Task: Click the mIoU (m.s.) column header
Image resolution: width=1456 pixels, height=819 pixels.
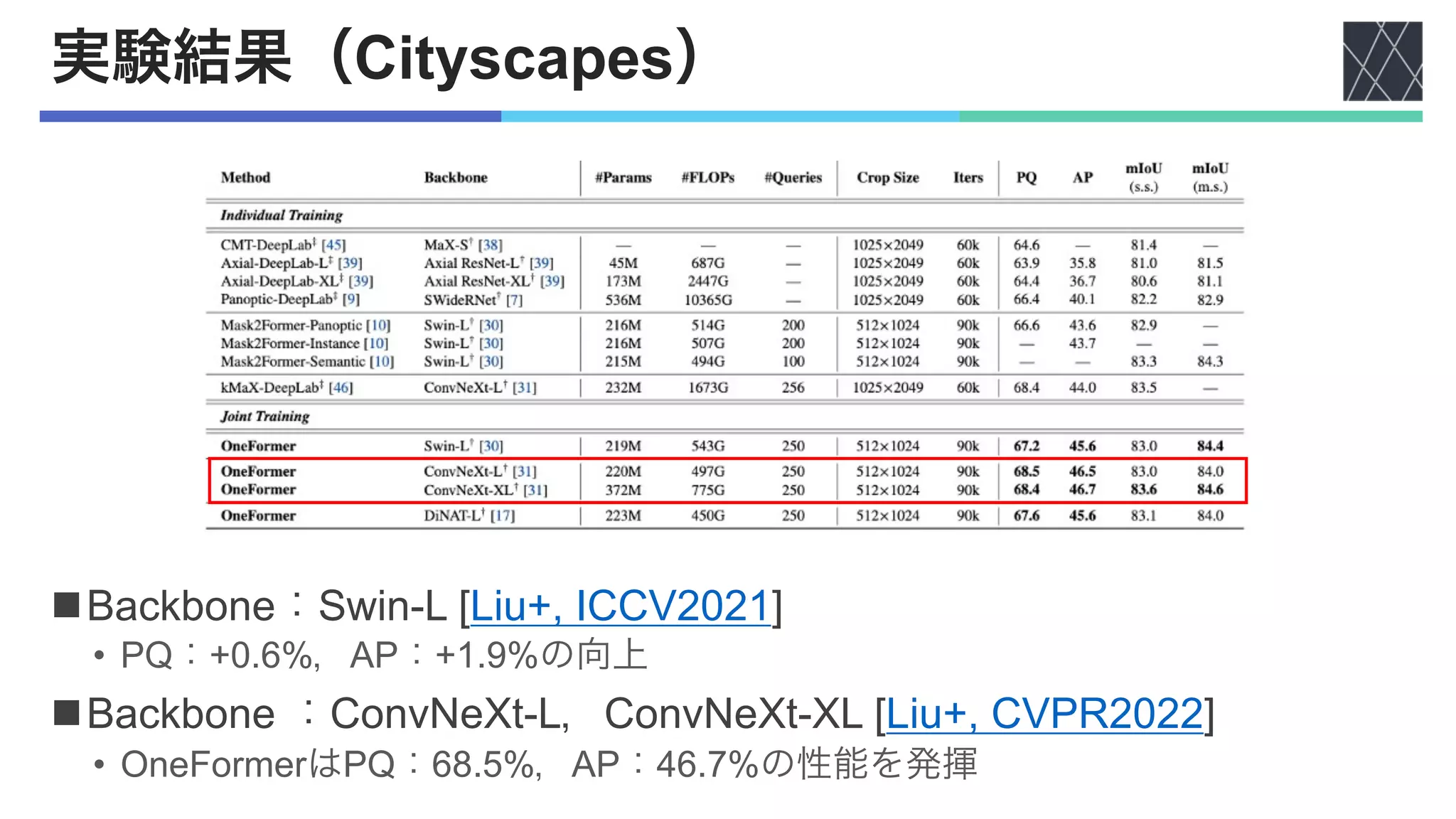Action: 1210,178
